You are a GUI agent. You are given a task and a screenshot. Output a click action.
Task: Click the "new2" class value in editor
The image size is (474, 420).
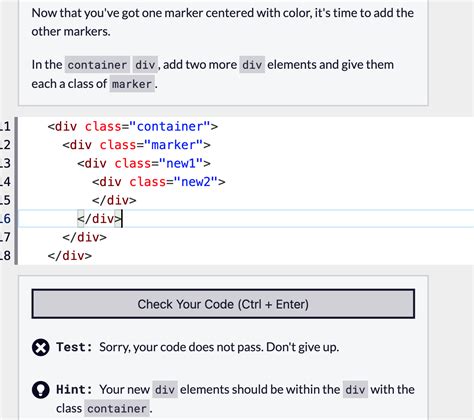pyautogui.click(x=196, y=182)
